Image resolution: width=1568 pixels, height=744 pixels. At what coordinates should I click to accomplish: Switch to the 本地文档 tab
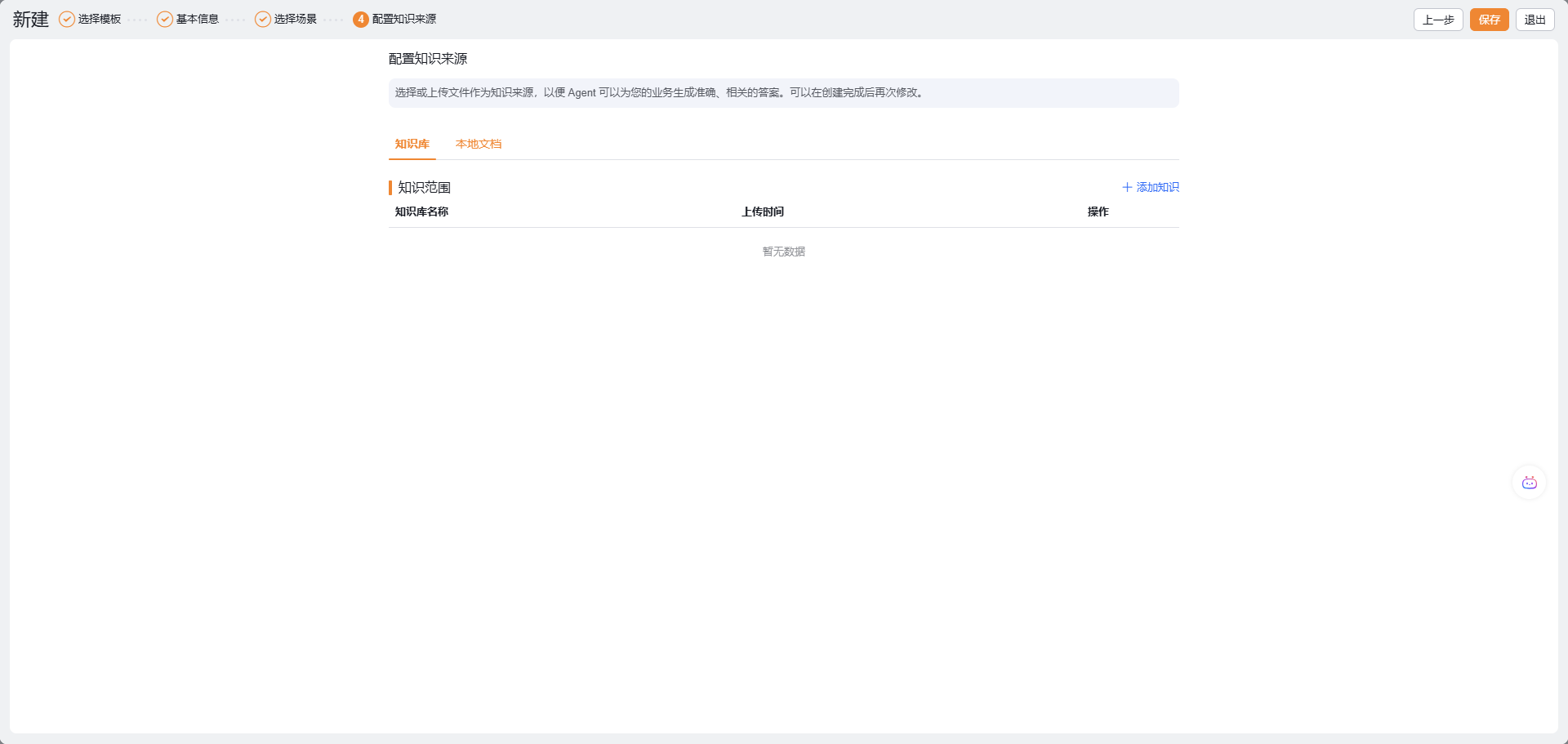click(x=479, y=145)
